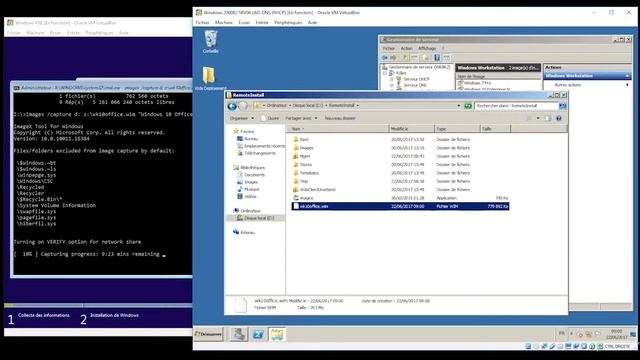Toggle the preview pane icon in explorer
The height and width of the screenshot is (360, 640).
pyautogui.click(x=548, y=118)
